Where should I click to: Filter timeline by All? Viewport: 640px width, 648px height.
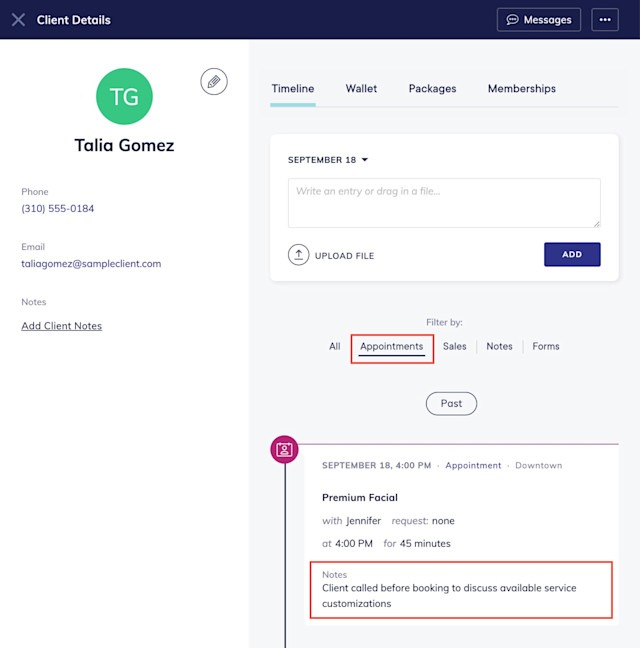point(335,346)
